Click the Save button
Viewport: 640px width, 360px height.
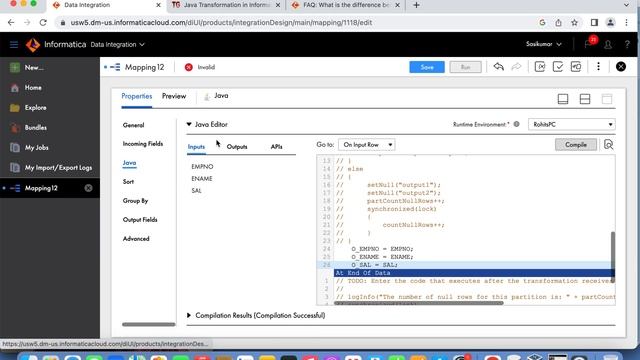coord(427,67)
